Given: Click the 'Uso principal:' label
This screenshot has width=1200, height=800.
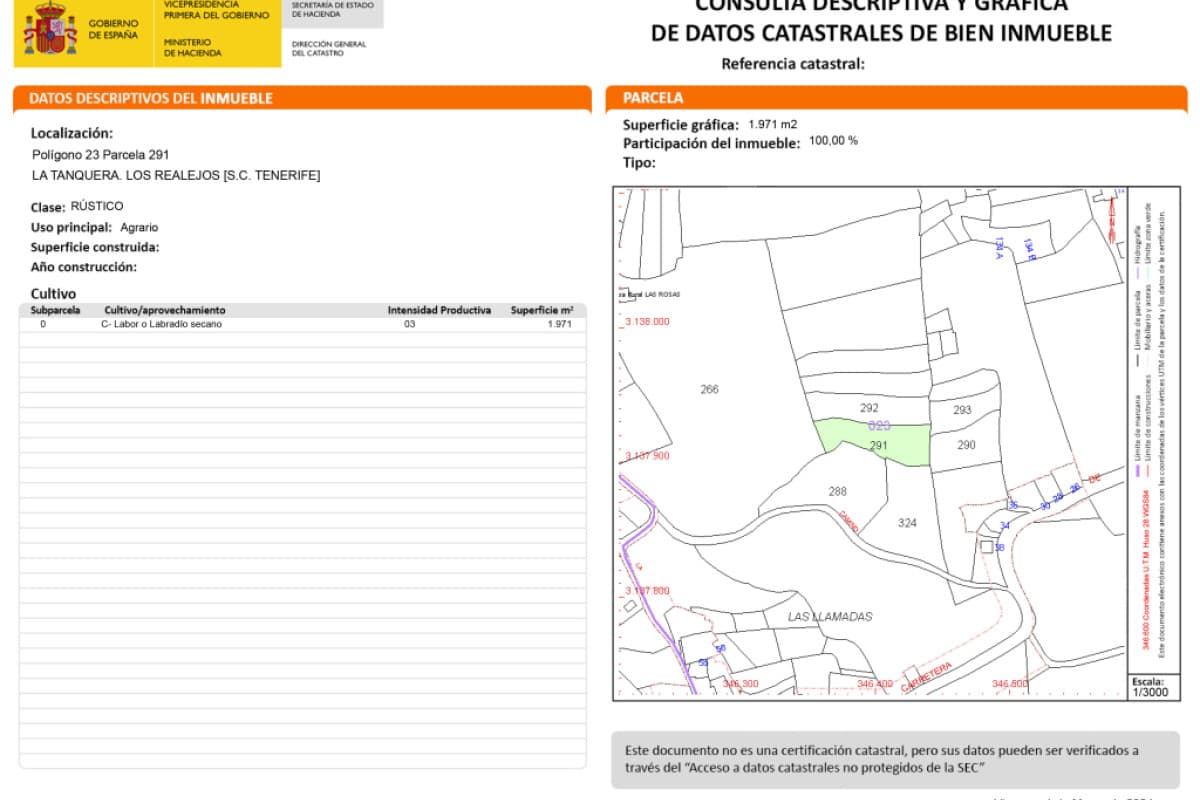Looking at the screenshot, I should (71, 227).
